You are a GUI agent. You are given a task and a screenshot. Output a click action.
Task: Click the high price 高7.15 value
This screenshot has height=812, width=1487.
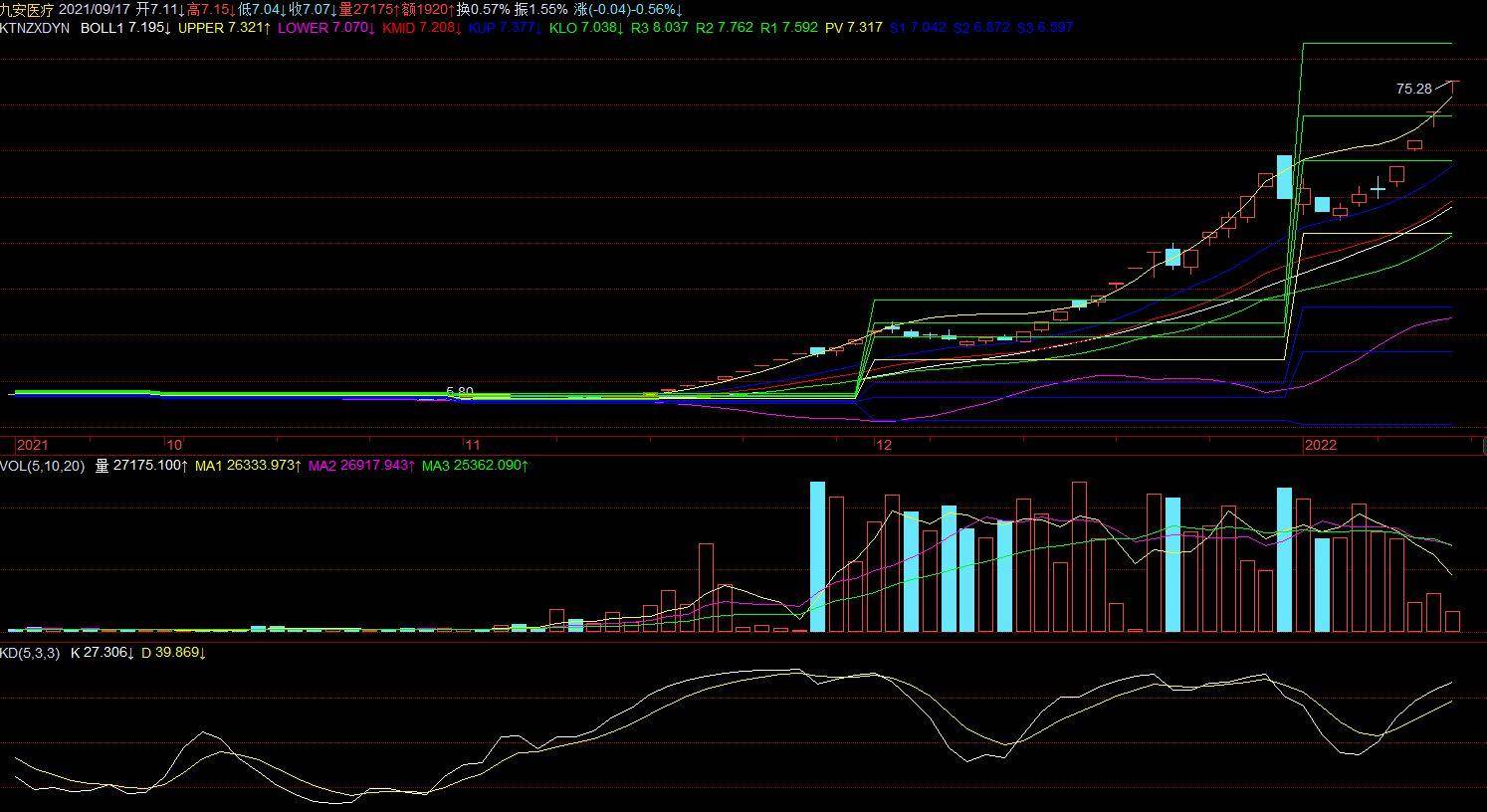click(211, 9)
